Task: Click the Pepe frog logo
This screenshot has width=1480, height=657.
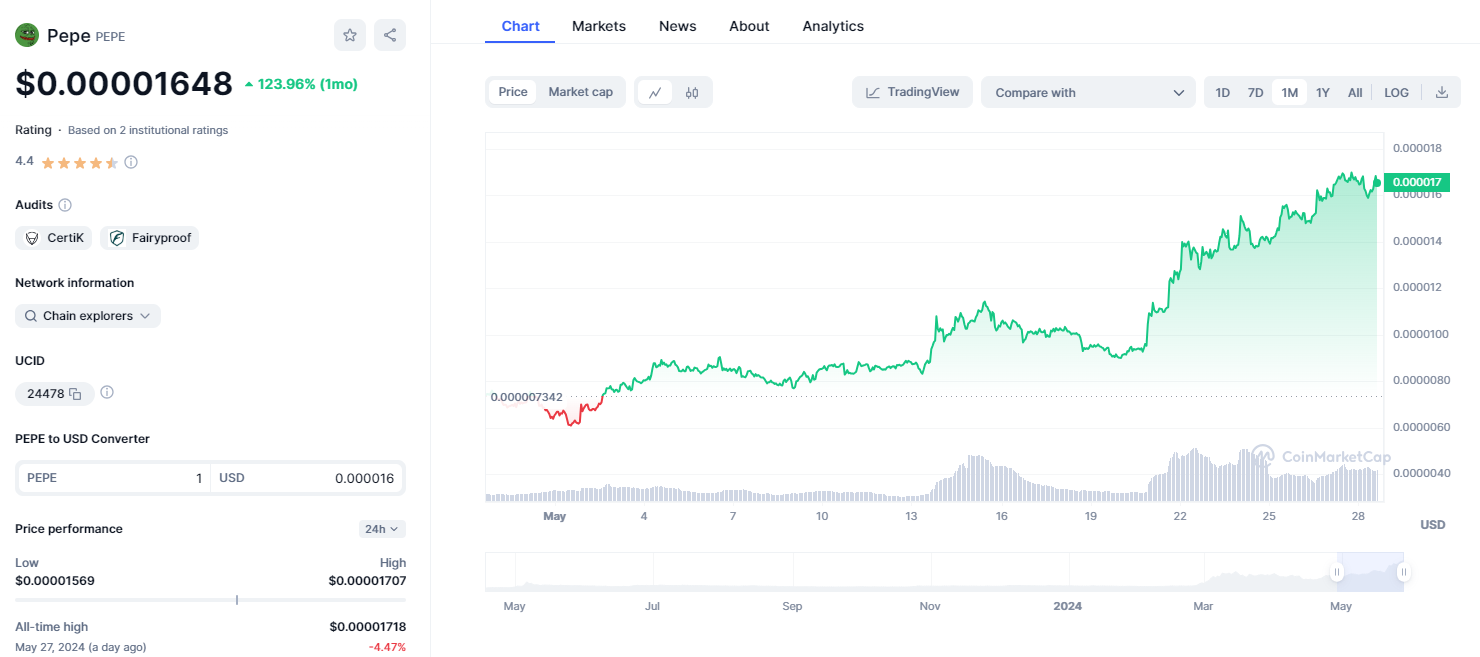Action: tap(26, 35)
